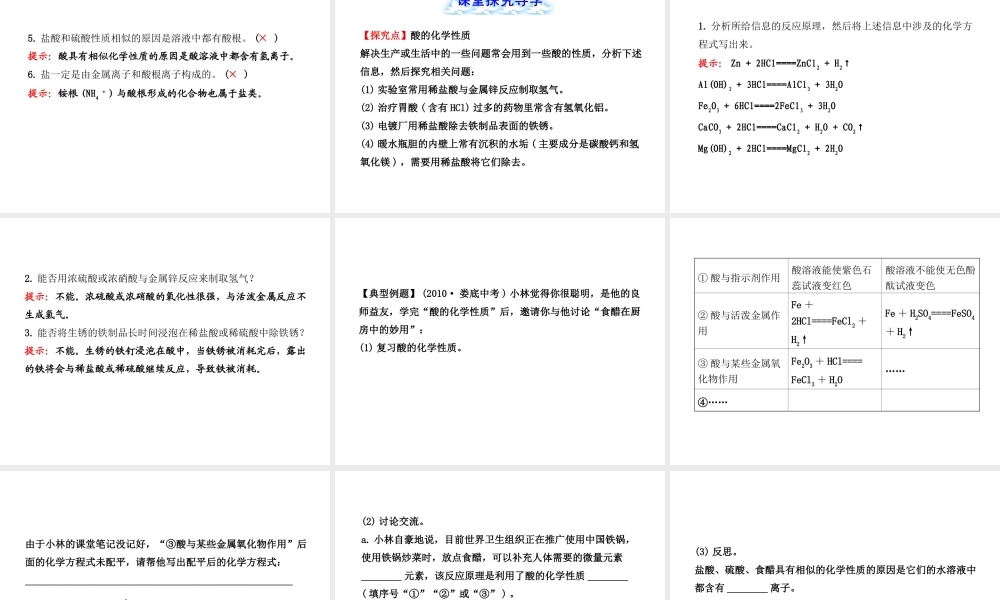Click the line '1. 分析所给信息的反应原理'
Viewport: 1000px width, 600px height.
point(835,26)
